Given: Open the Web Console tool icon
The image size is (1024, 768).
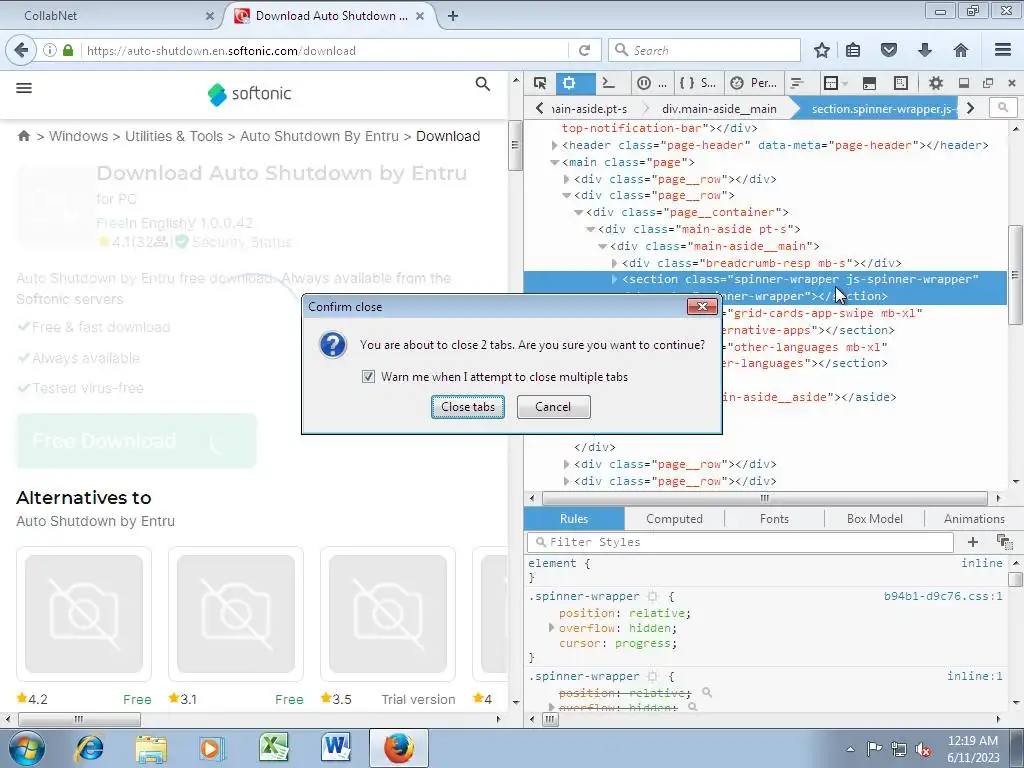Looking at the screenshot, I should (x=609, y=83).
